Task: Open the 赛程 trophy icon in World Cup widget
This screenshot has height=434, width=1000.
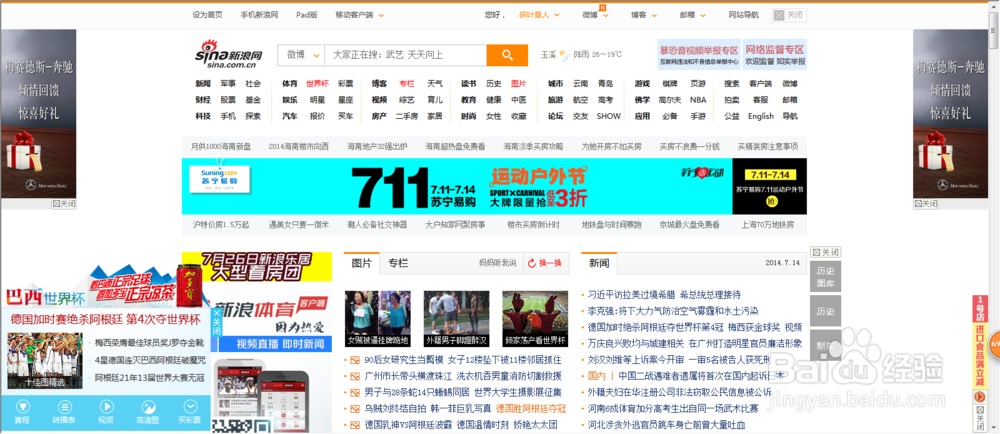Action: point(22,406)
